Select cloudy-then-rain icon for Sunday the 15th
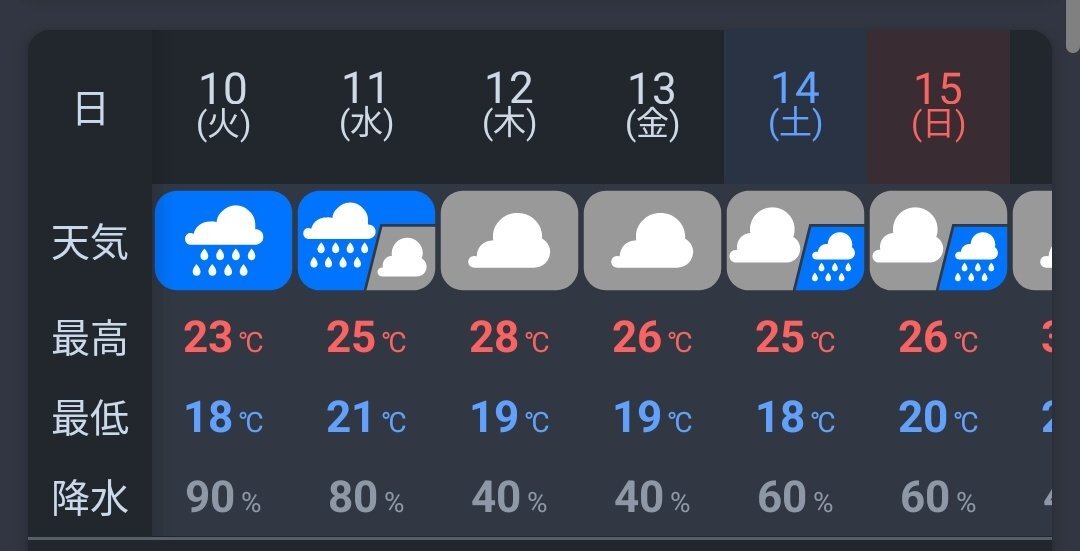Screen dimensions: 1080x551 [939, 240]
